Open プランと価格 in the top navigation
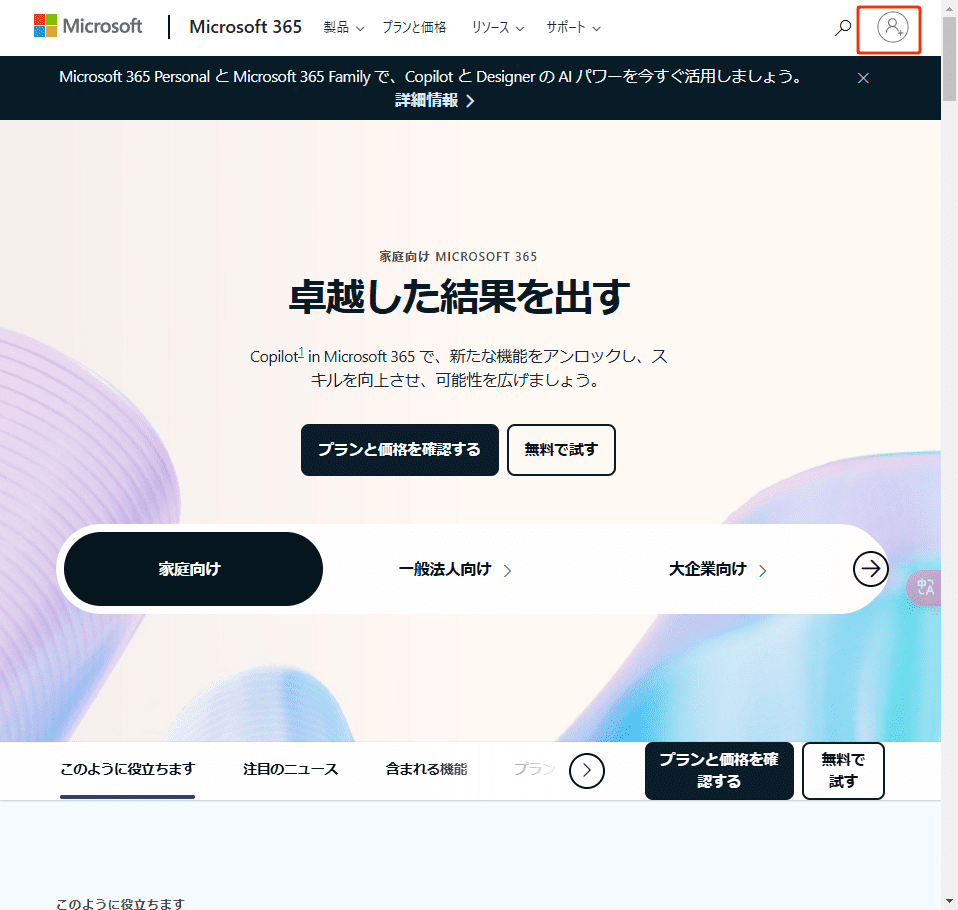 (x=414, y=28)
